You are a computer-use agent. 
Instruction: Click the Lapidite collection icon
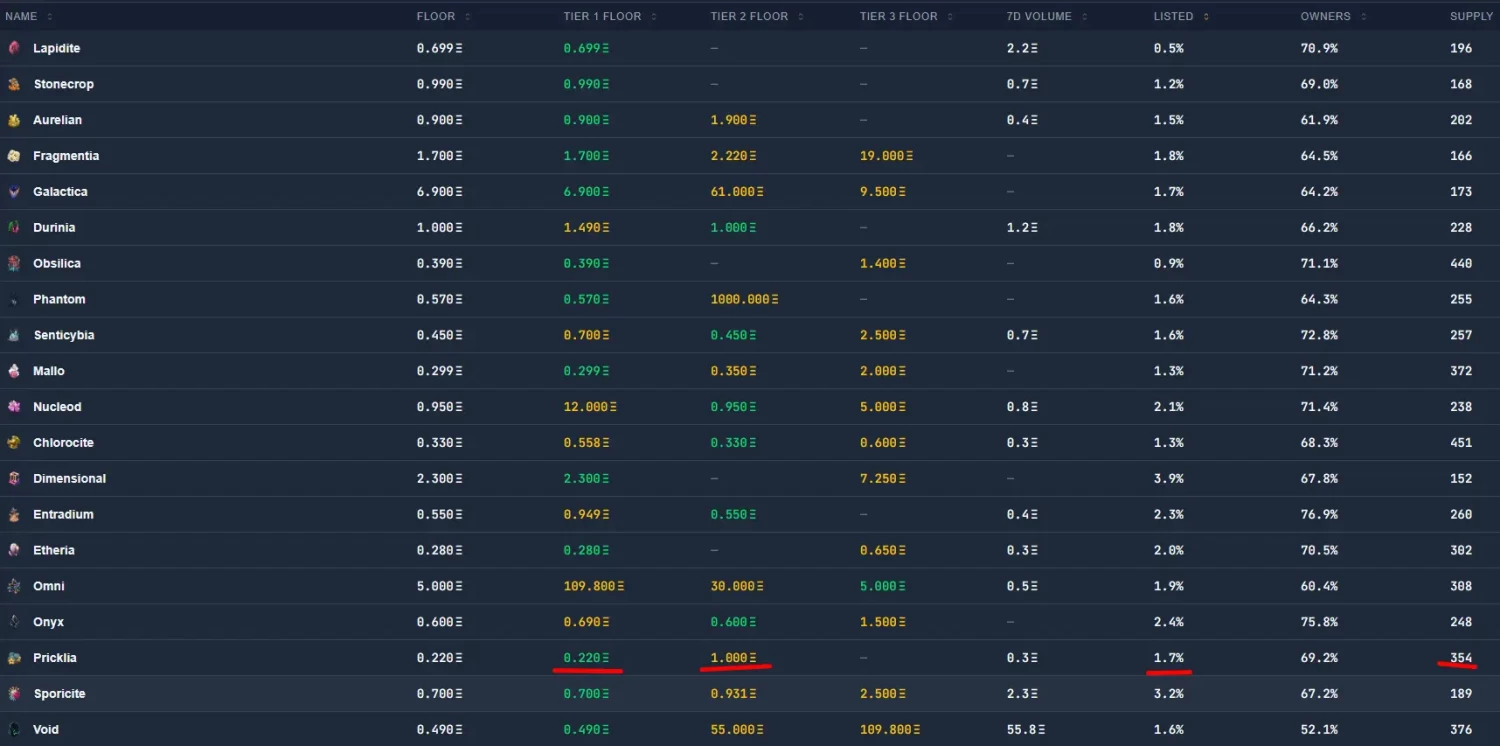[x=14, y=48]
